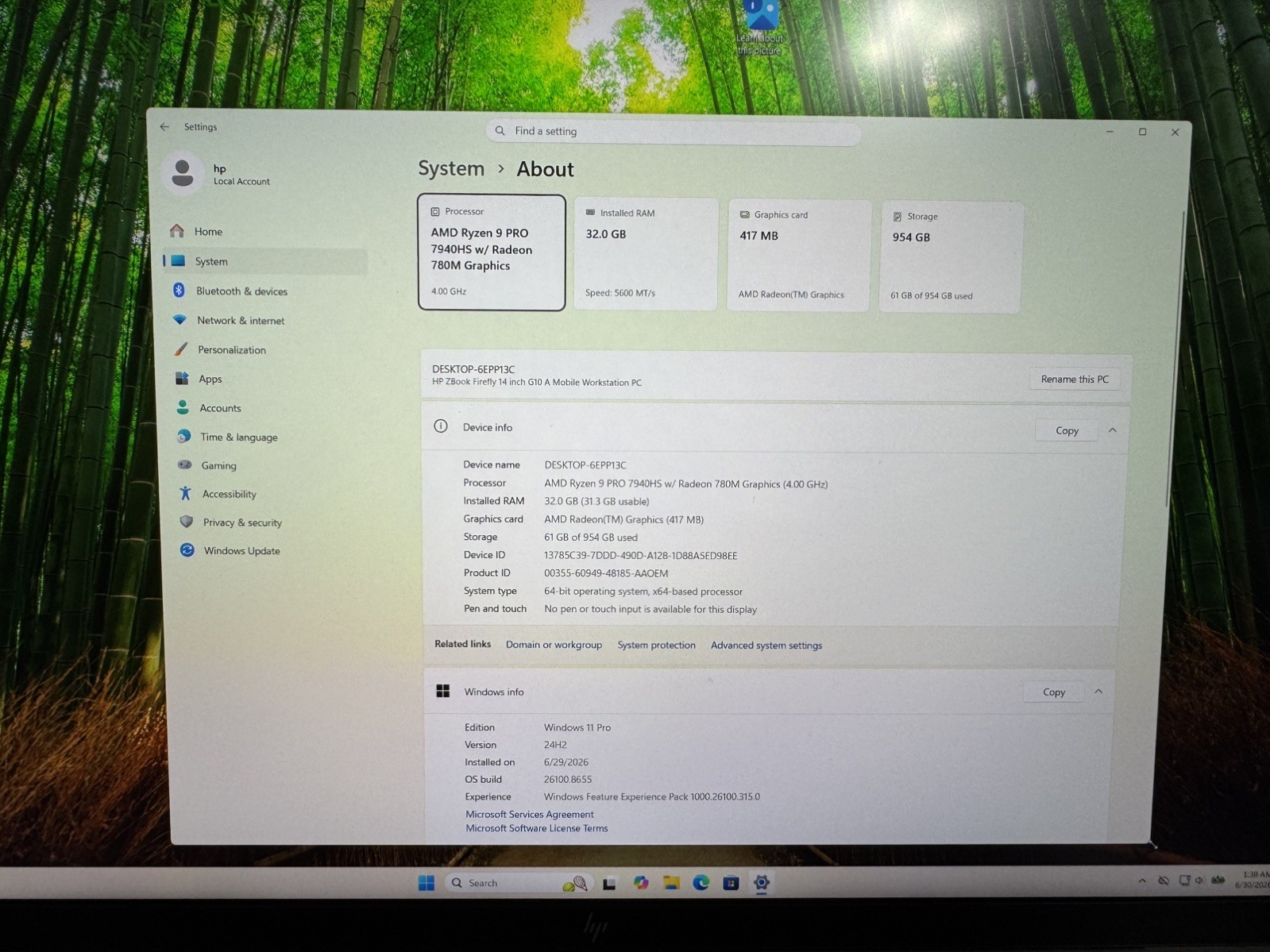Collapse the Device info section

pyautogui.click(x=1112, y=430)
